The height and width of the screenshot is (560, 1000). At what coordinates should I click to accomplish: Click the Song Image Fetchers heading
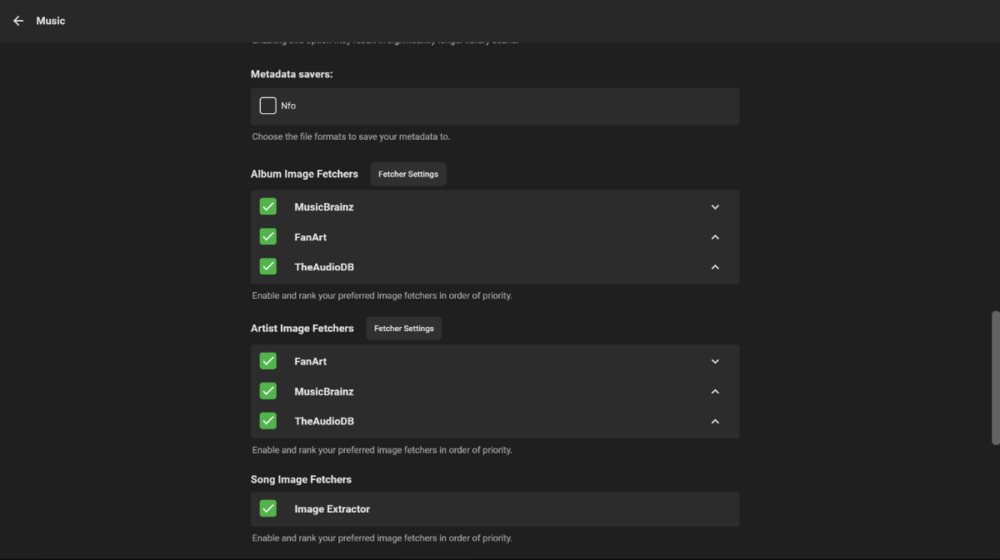(301, 480)
